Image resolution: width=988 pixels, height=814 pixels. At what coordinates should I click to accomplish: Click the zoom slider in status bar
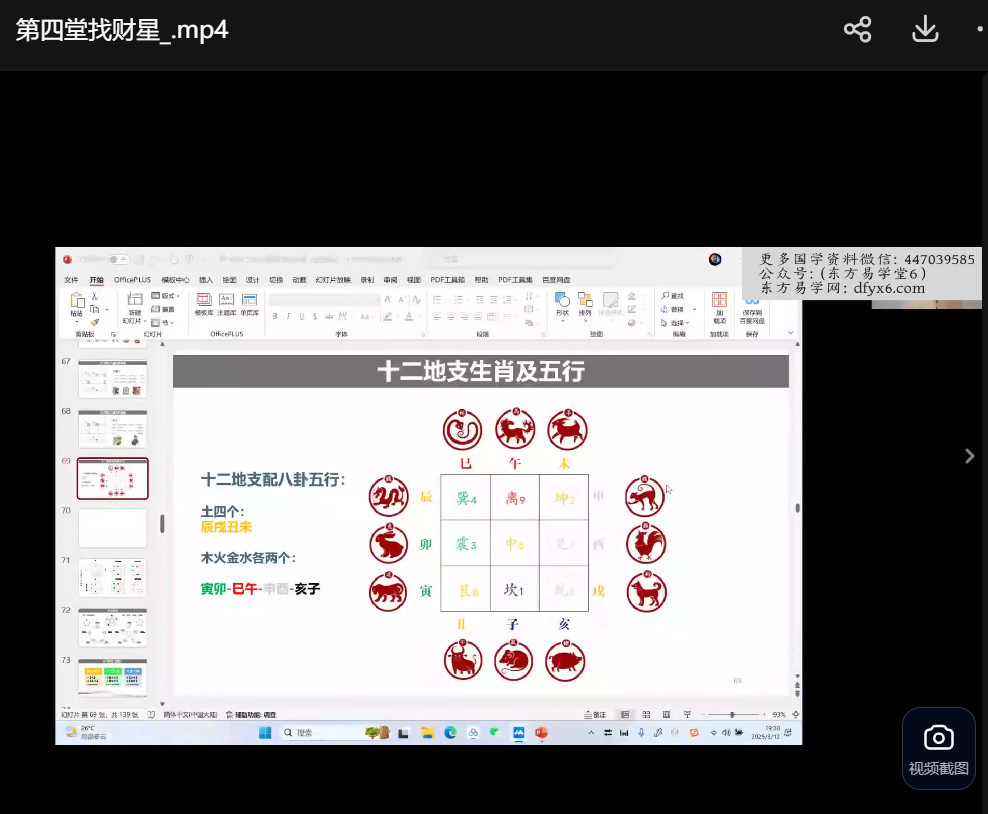[x=732, y=715]
